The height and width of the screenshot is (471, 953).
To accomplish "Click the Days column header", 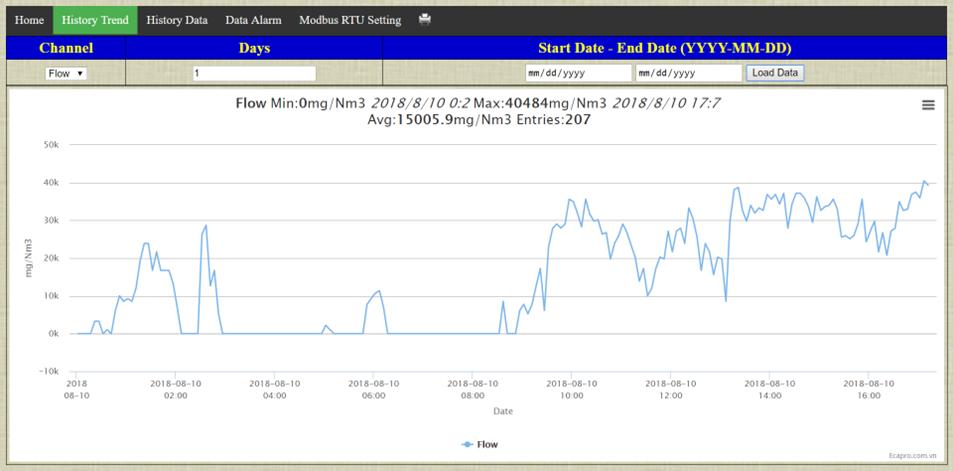I will tap(254, 48).
